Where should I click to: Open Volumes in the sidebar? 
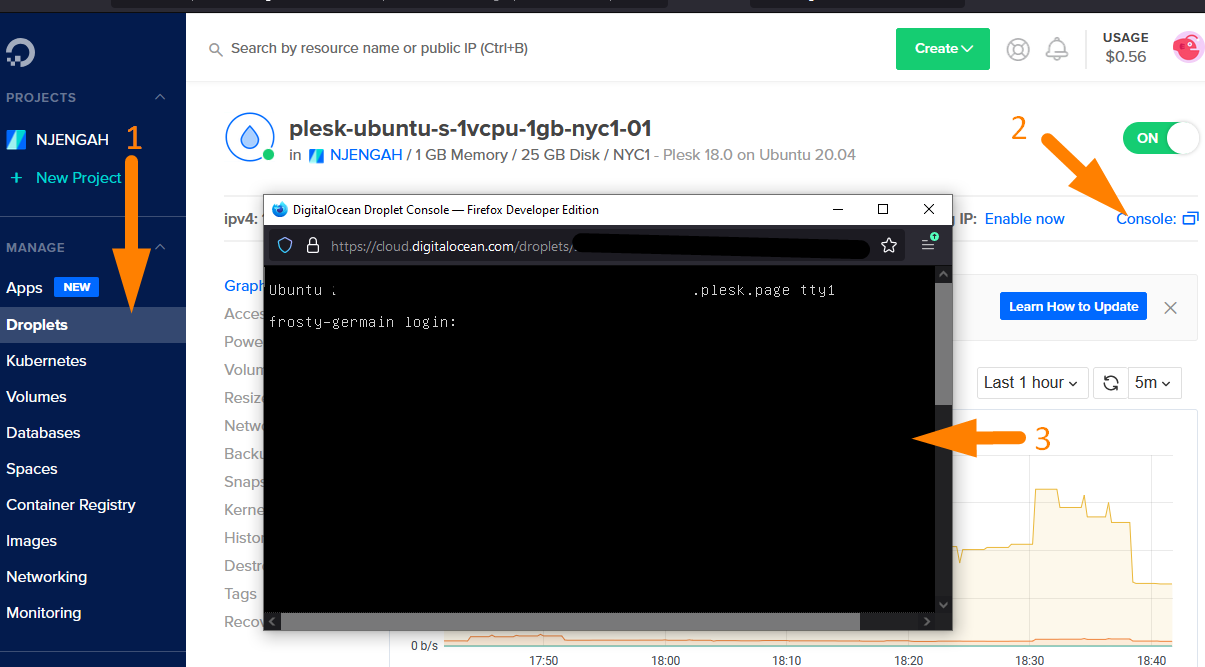(36, 397)
